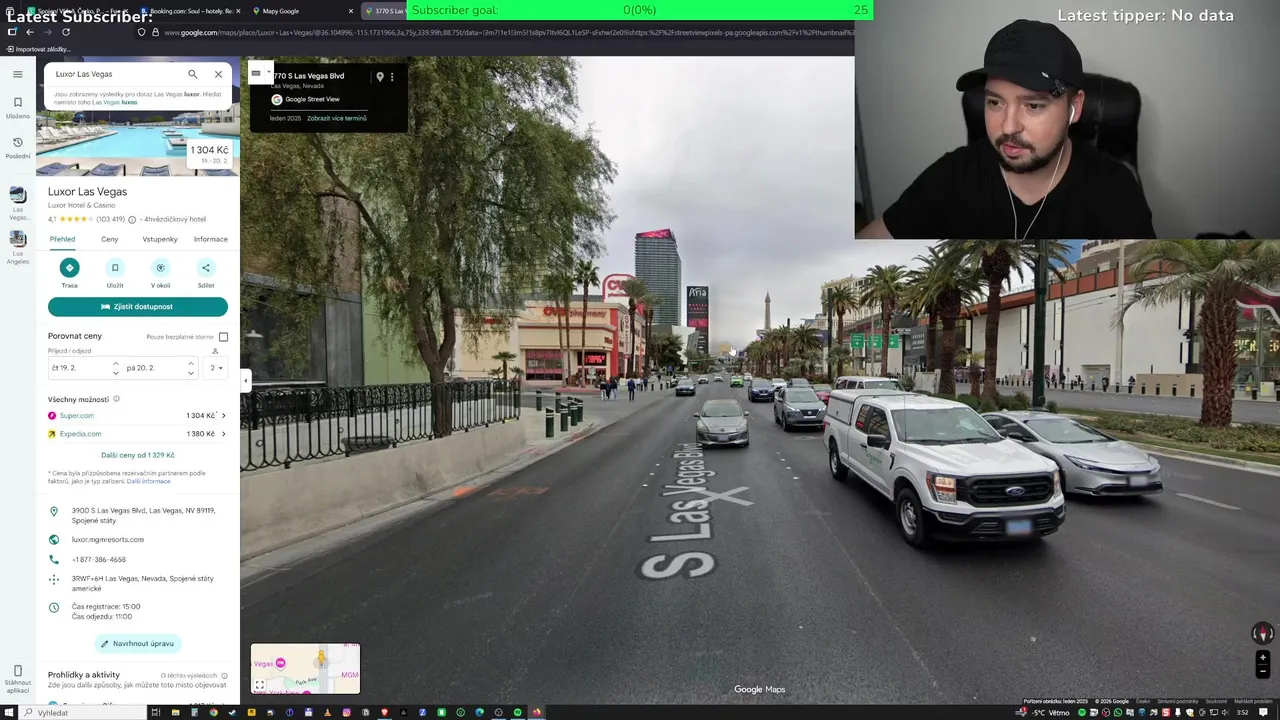Switch to the Vstupenky tab
The image size is (1280, 720).
(x=160, y=239)
